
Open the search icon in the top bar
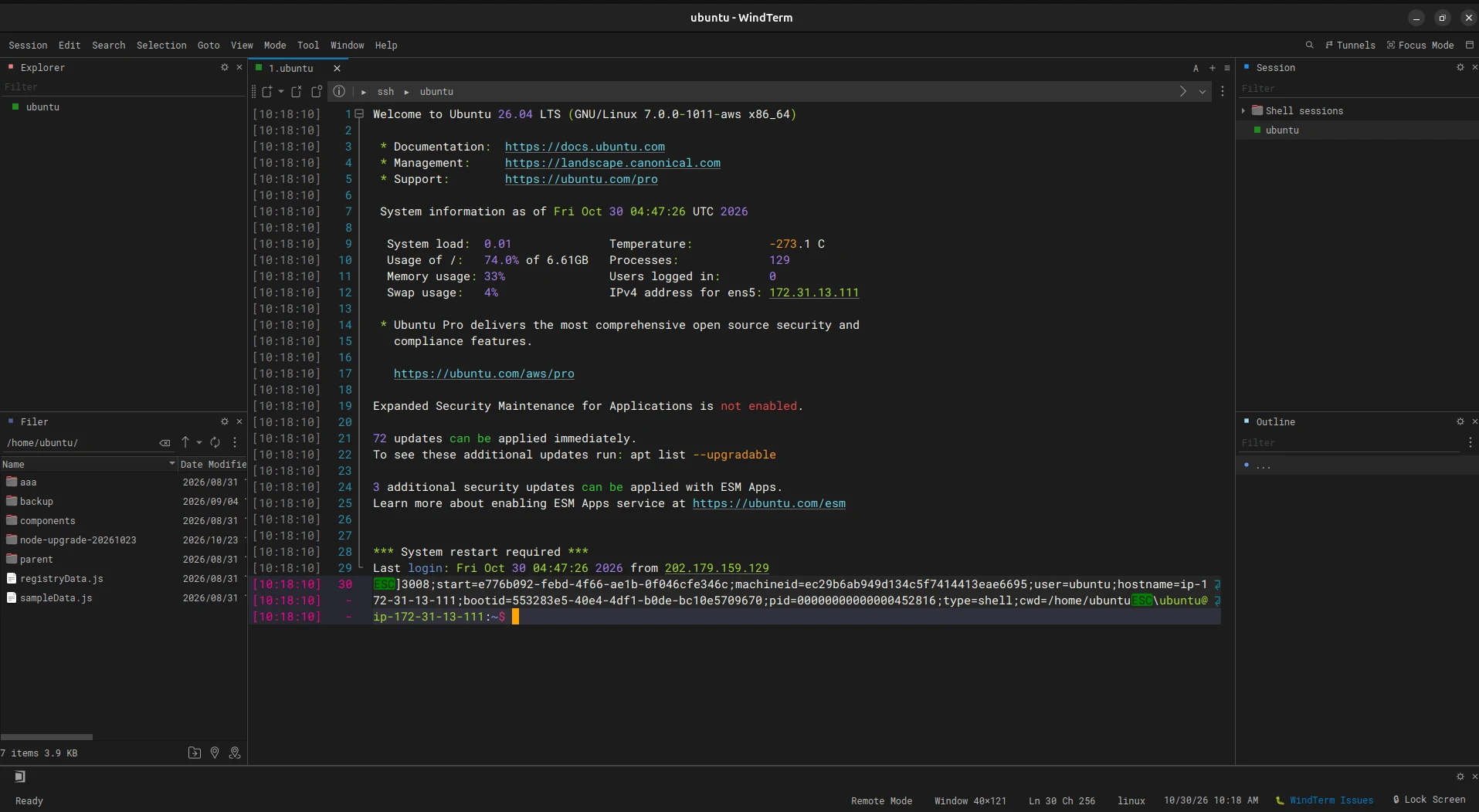[1309, 45]
